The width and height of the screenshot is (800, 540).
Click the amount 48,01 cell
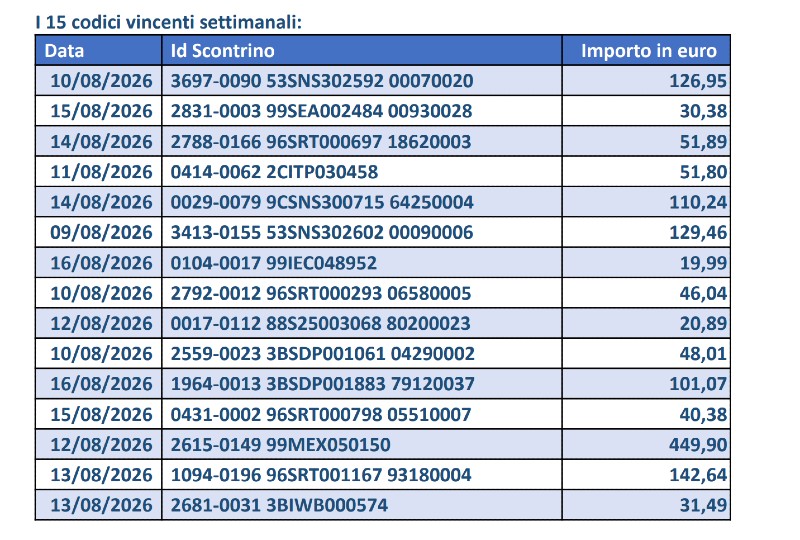646,353
